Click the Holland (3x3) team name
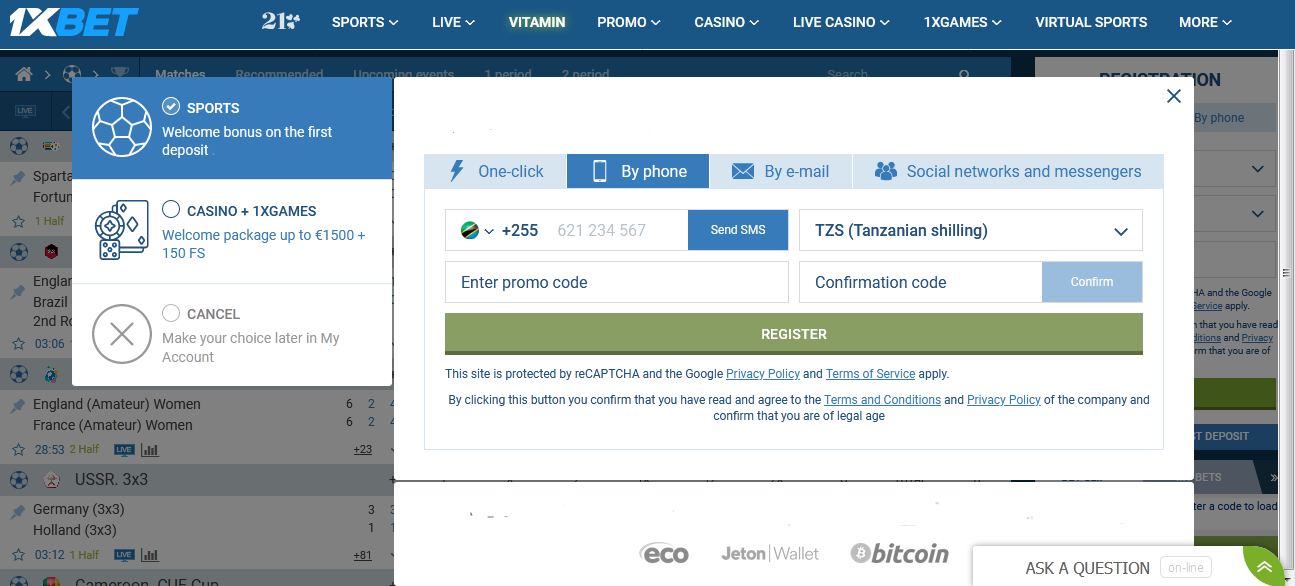 pyautogui.click(x=75, y=530)
